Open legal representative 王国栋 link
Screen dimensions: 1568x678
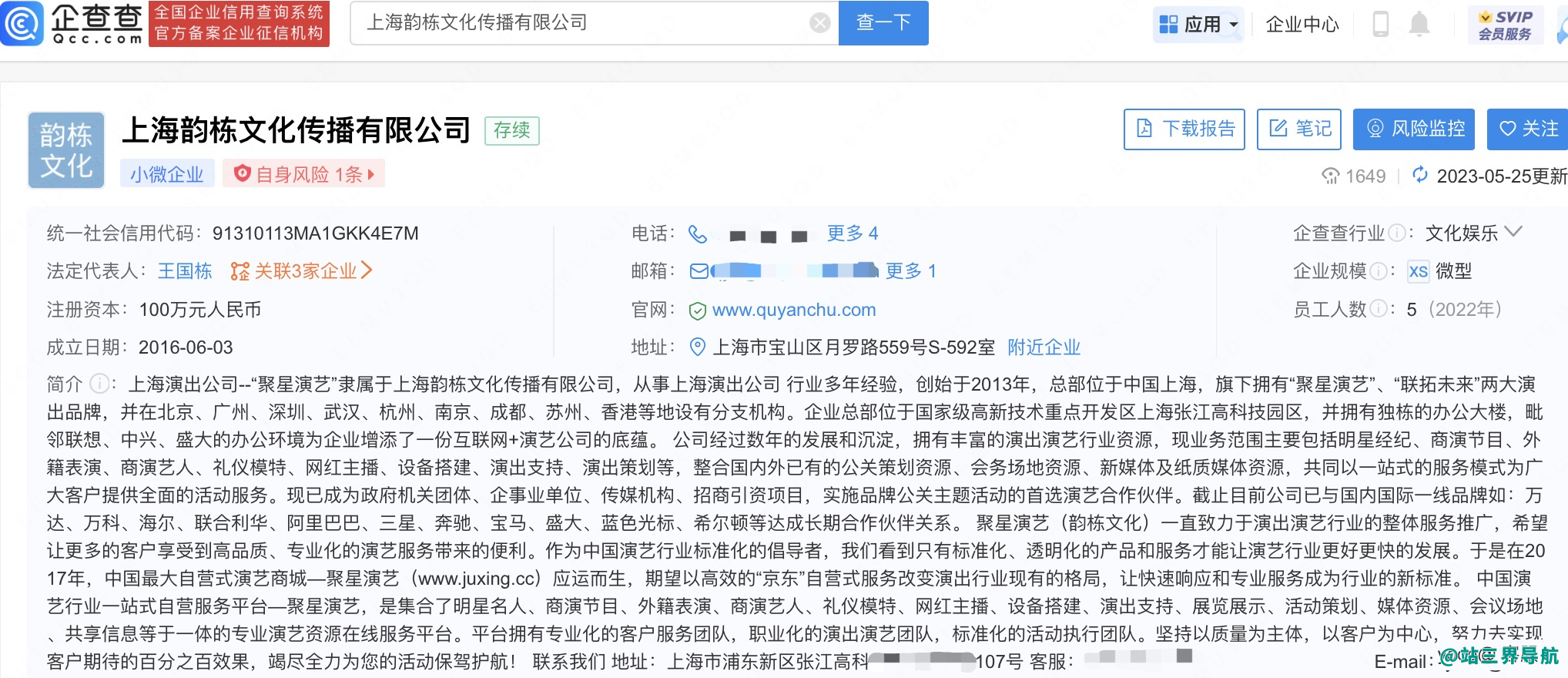pyautogui.click(x=185, y=271)
